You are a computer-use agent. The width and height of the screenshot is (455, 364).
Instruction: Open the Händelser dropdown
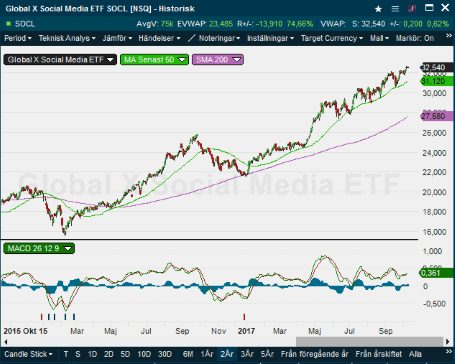159,38
